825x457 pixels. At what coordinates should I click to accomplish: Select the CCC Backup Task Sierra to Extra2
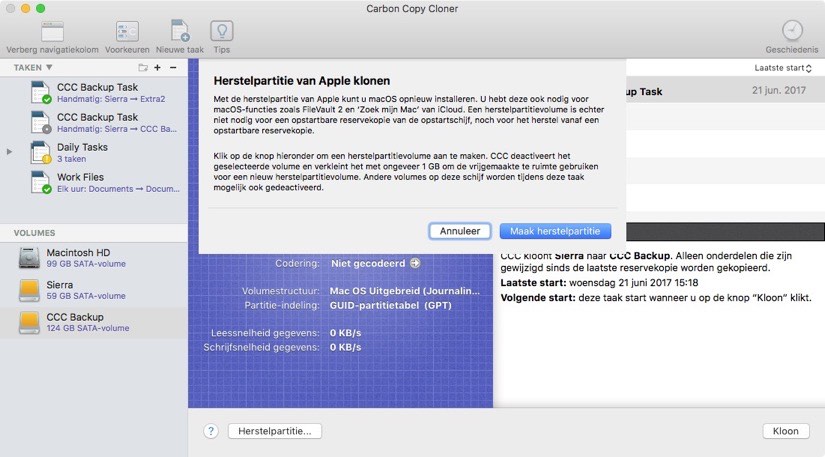click(94, 93)
